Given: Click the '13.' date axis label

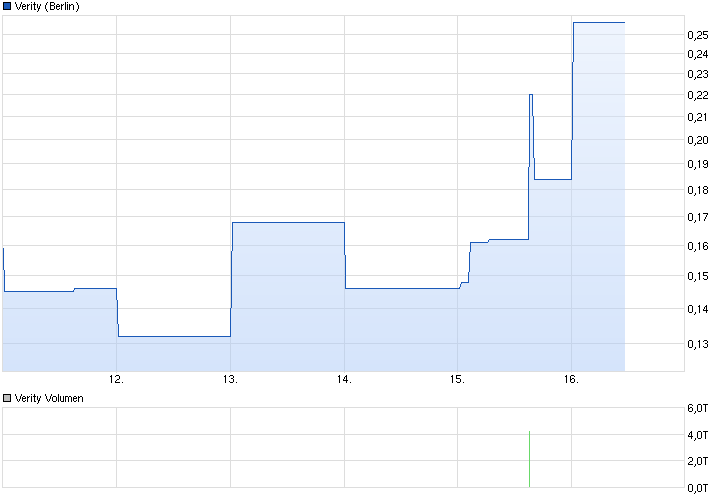Looking at the screenshot, I should (x=230, y=379).
